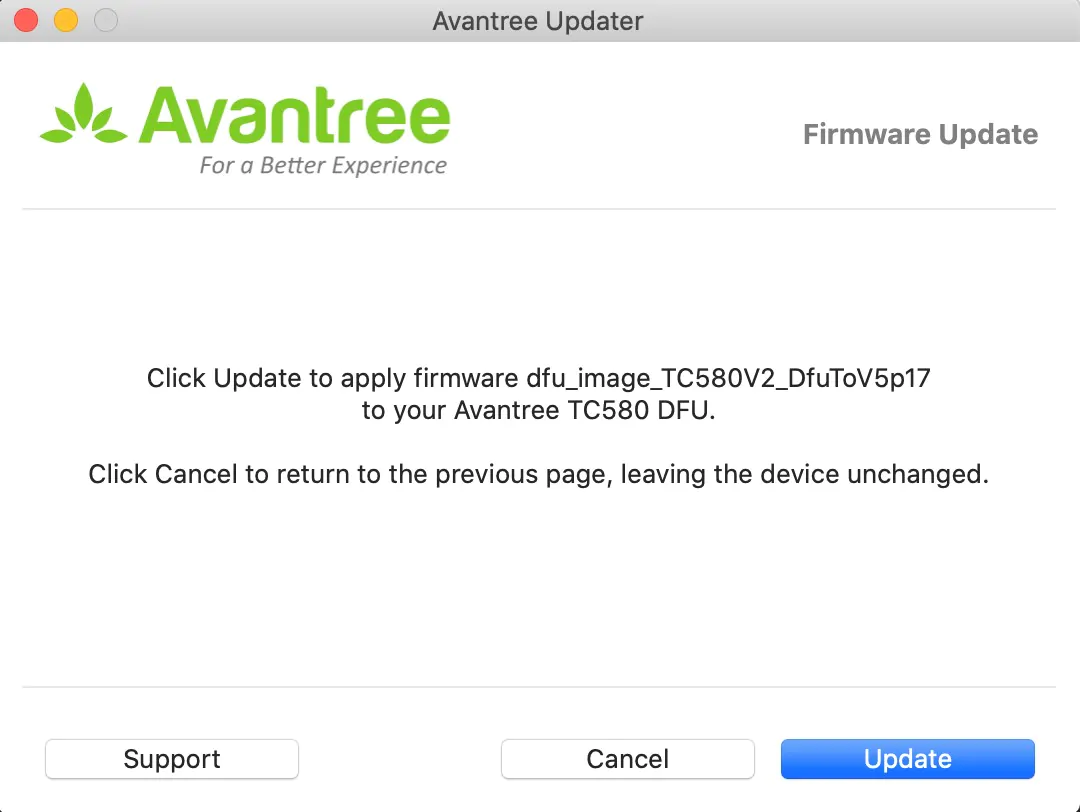Image resolution: width=1080 pixels, height=812 pixels.
Task: Click the "Firmware Update" heading
Action: 920,135
